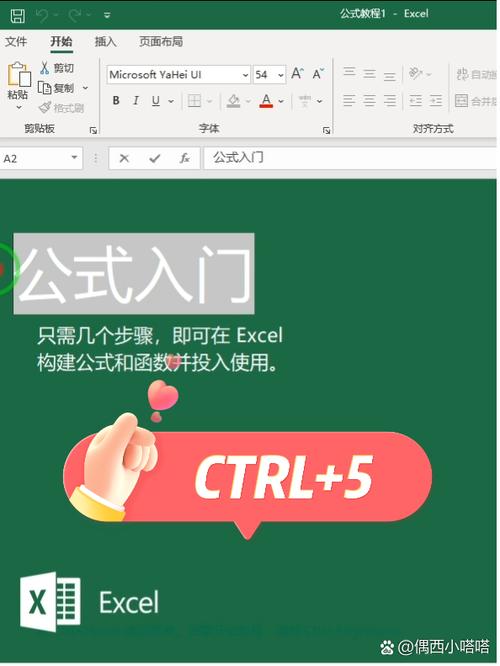This screenshot has height=666, width=500.
Task: Toggle bottom align
Action: tap(390, 74)
